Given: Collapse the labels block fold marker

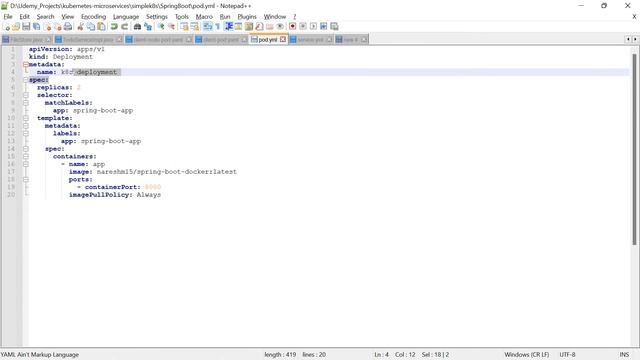Looking at the screenshot, I should (26, 133).
